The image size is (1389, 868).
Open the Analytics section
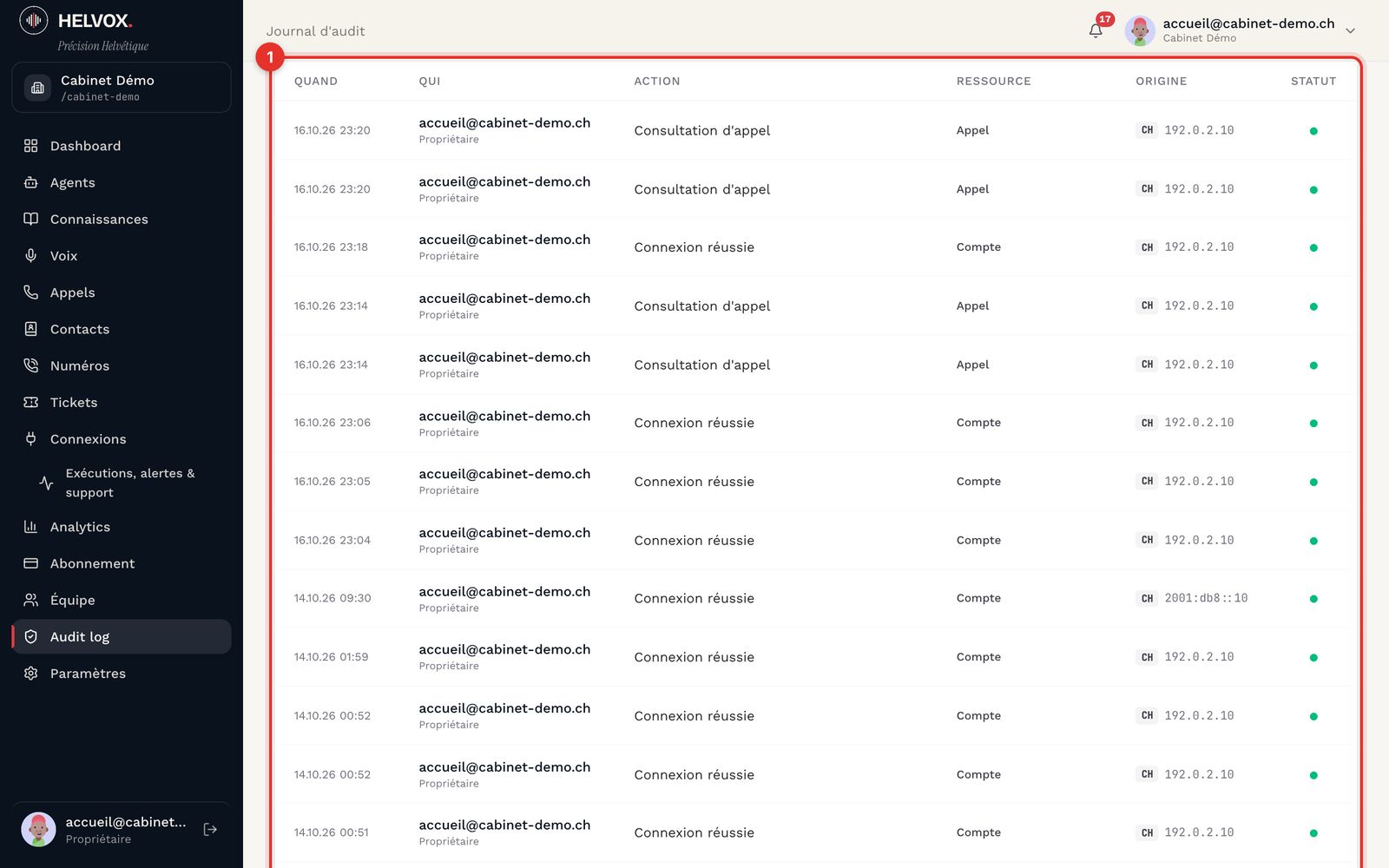coord(122,527)
